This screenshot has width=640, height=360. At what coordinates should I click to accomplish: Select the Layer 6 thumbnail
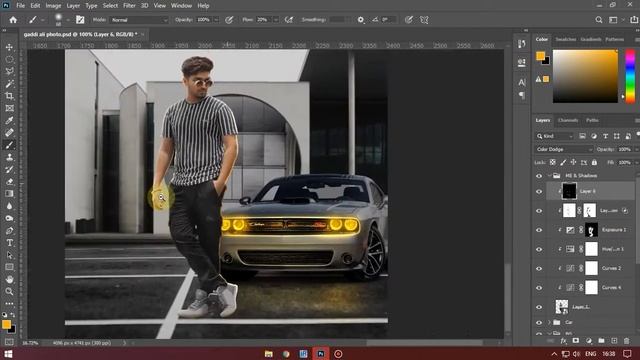(569, 191)
